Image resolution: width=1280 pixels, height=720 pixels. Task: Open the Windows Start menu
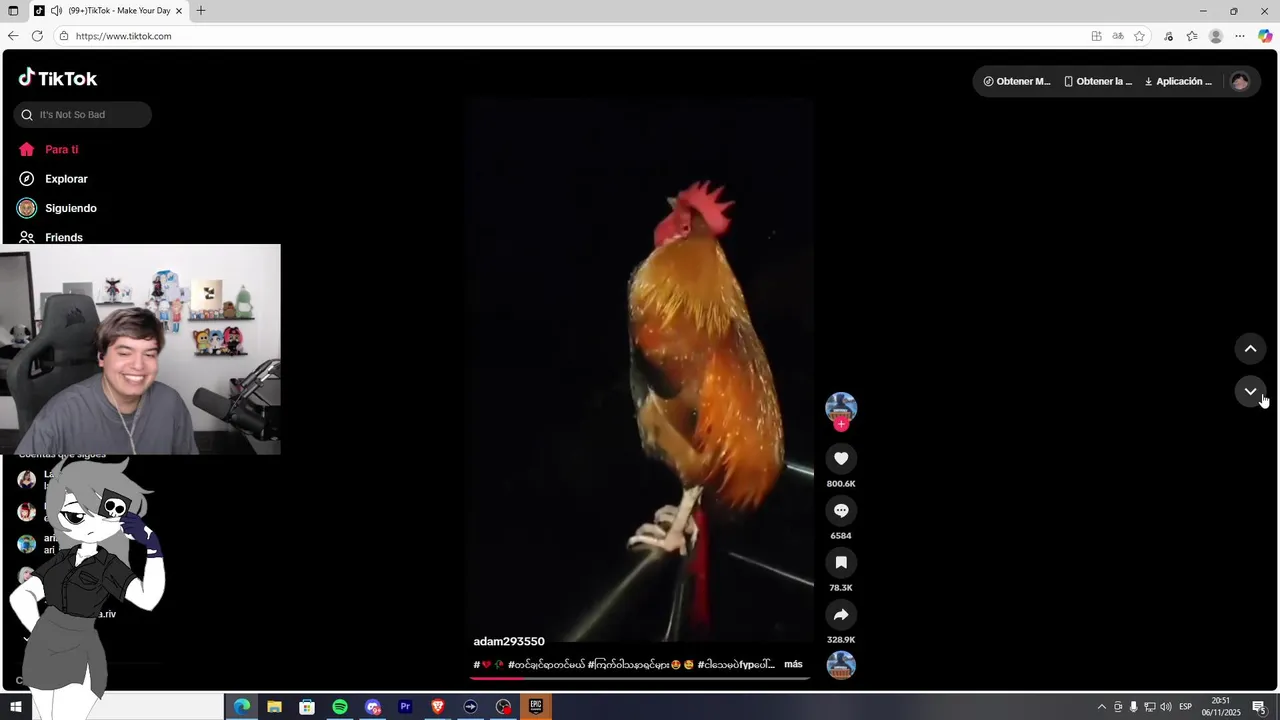pyautogui.click(x=15, y=707)
